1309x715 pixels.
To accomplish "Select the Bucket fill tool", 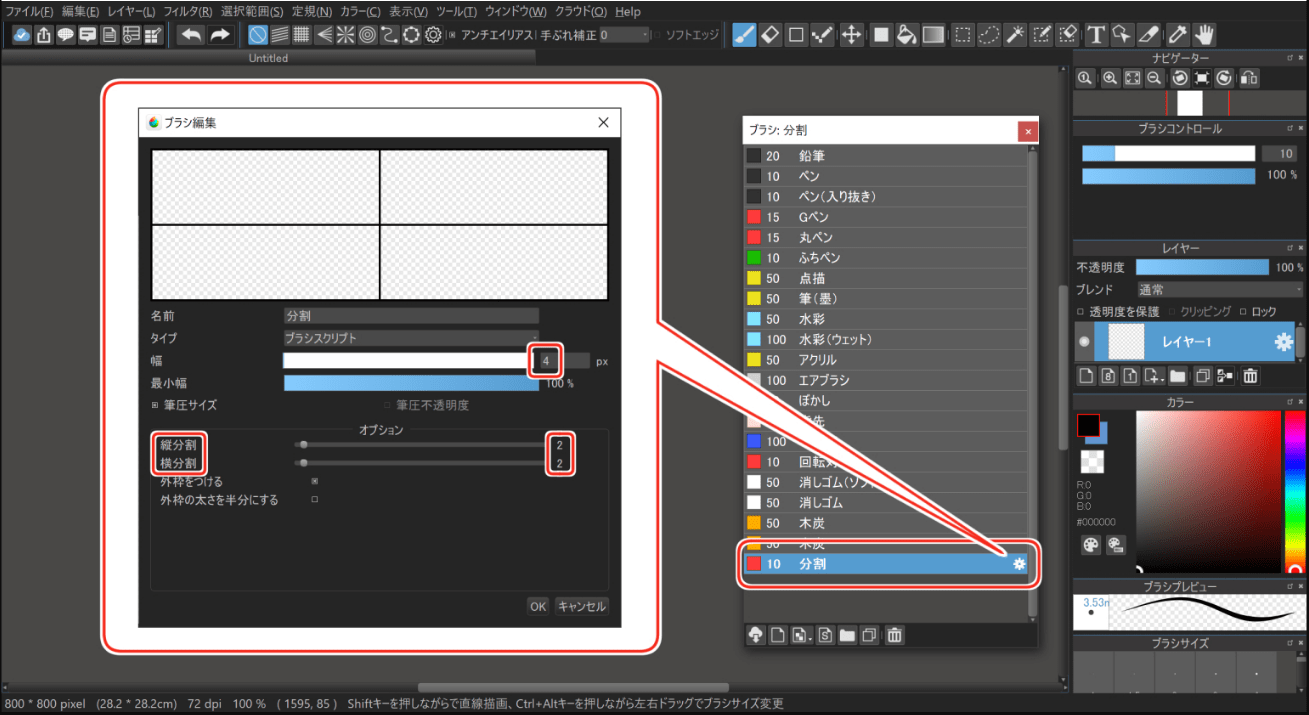I will click(906, 35).
